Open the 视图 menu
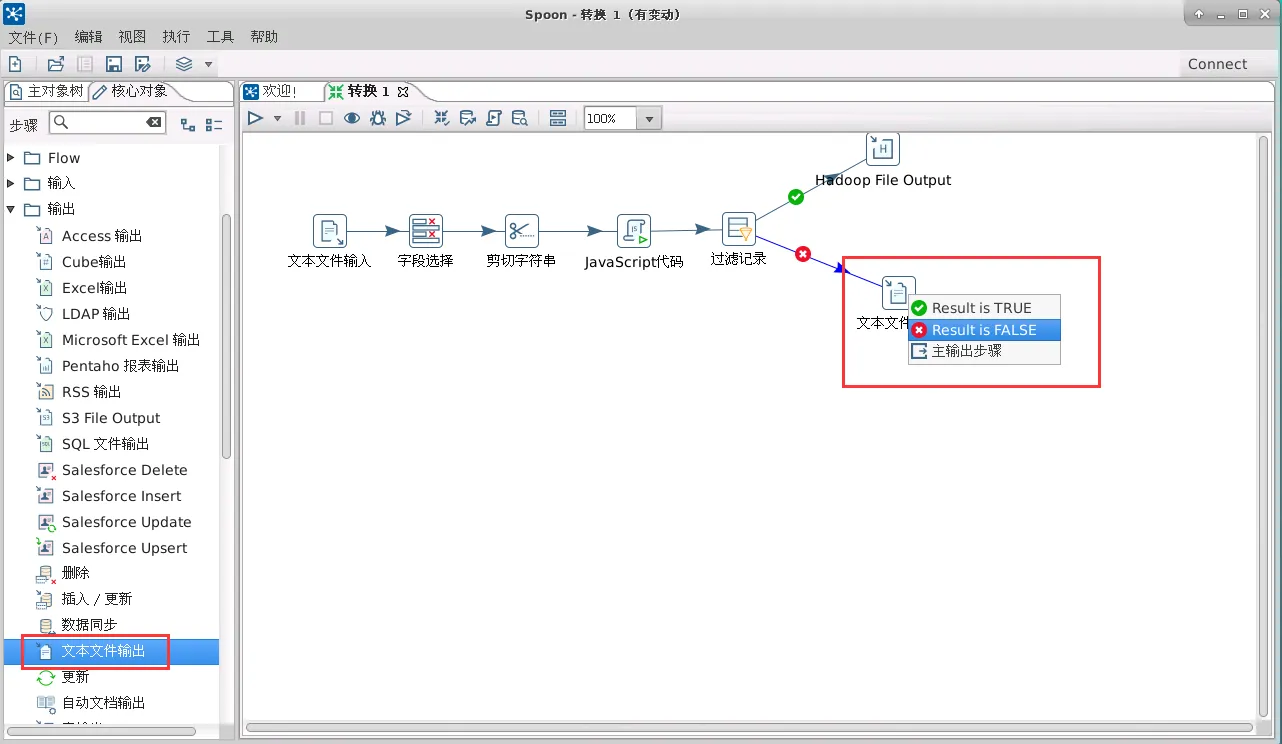 click(132, 37)
